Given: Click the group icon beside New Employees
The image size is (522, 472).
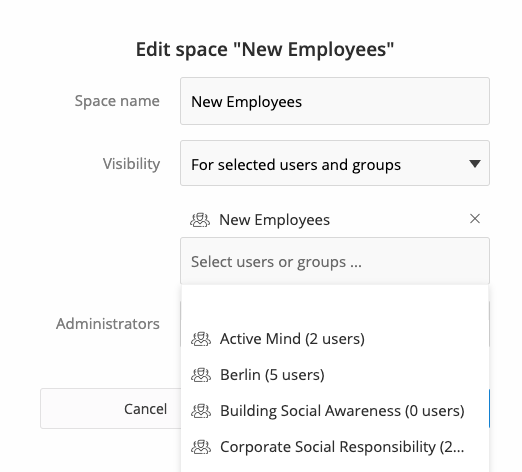Looking at the screenshot, I should pyautogui.click(x=200, y=220).
